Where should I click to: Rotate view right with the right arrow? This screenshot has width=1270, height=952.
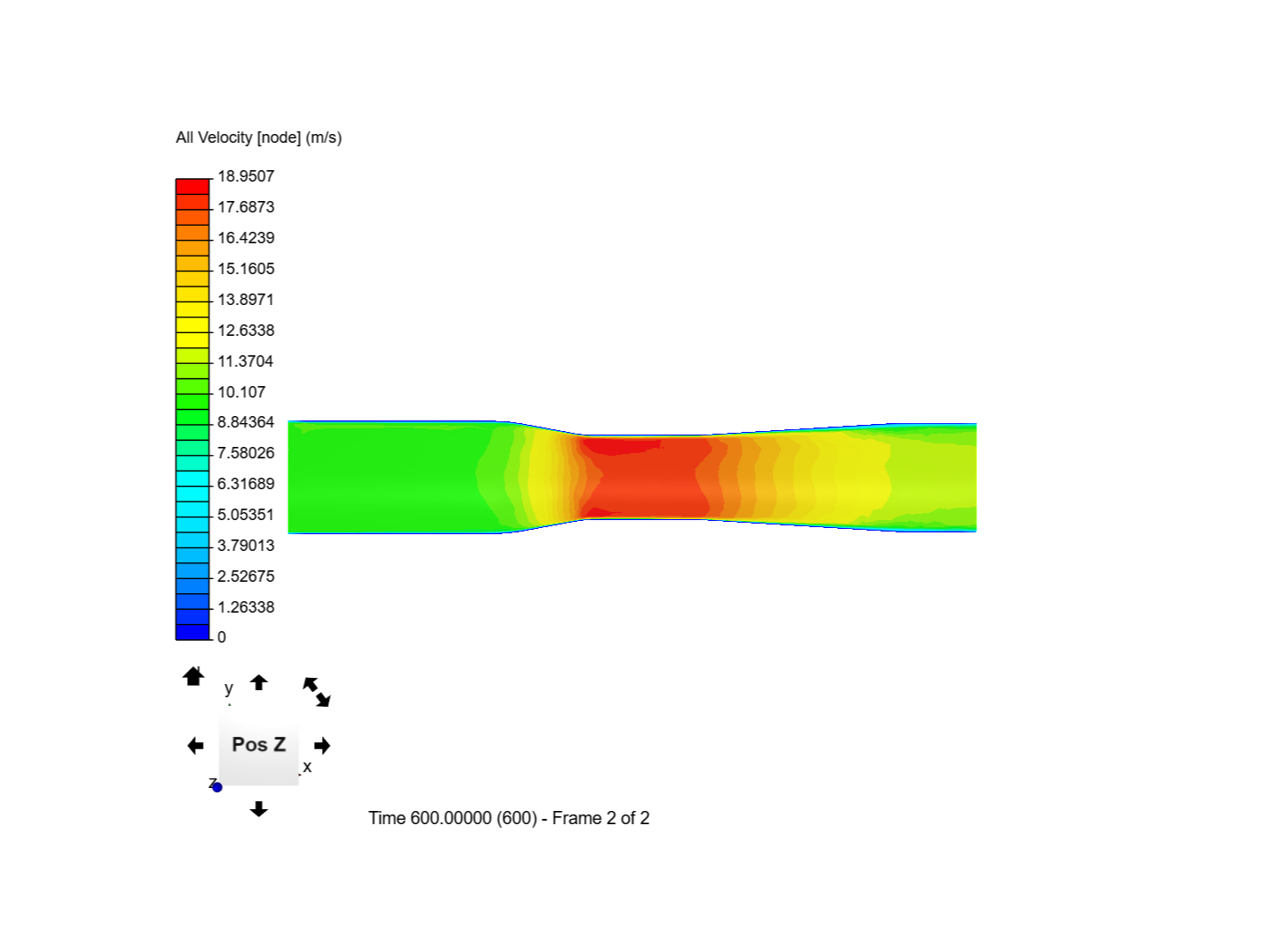322,746
